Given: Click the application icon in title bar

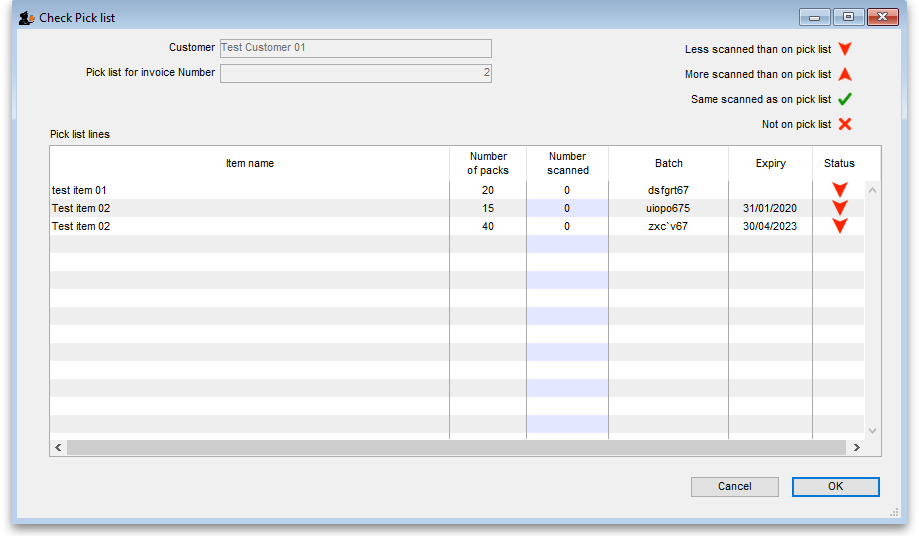Looking at the screenshot, I should click(x=27, y=17).
